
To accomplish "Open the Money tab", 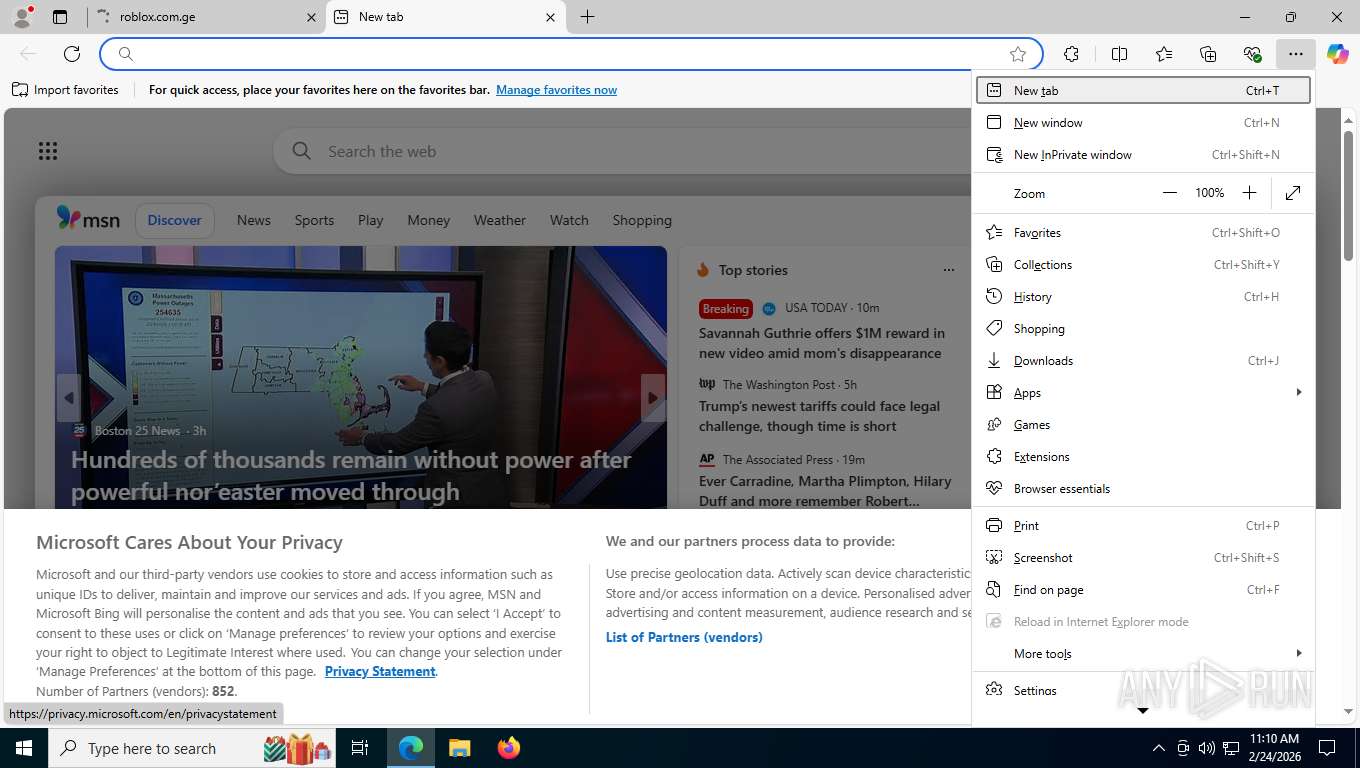I will (x=429, y=220).
